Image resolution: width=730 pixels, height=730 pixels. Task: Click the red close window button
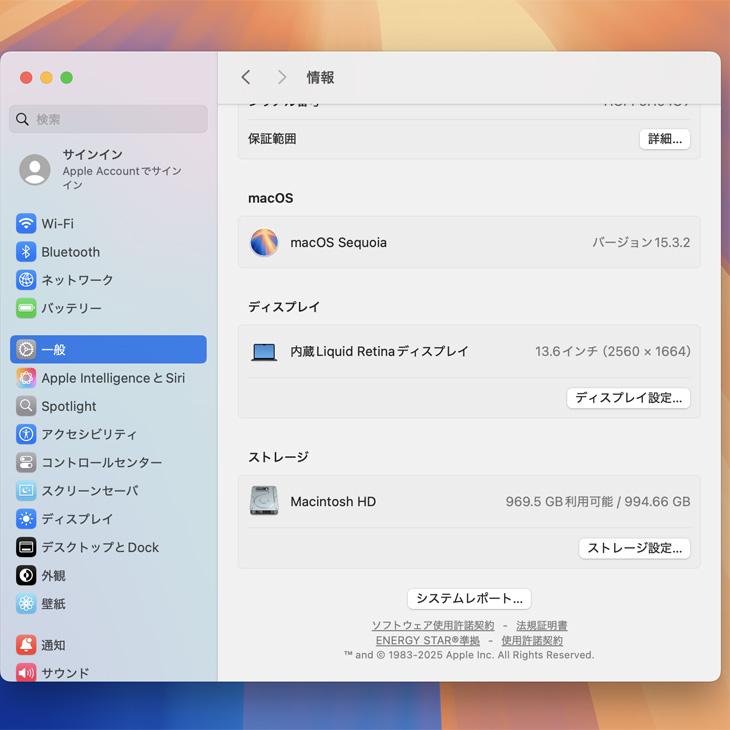(26, 78)
